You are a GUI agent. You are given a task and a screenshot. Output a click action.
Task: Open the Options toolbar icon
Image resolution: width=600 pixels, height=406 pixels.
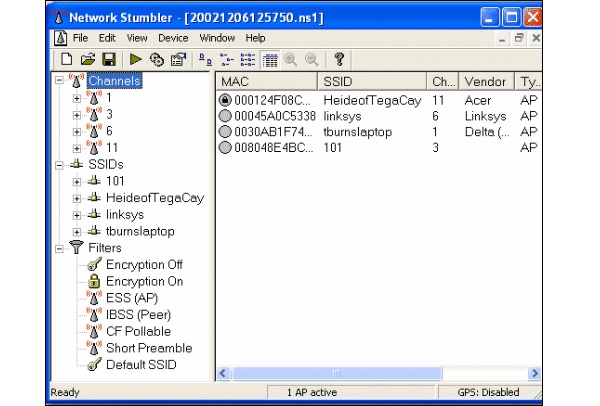(x=178, y=60)
